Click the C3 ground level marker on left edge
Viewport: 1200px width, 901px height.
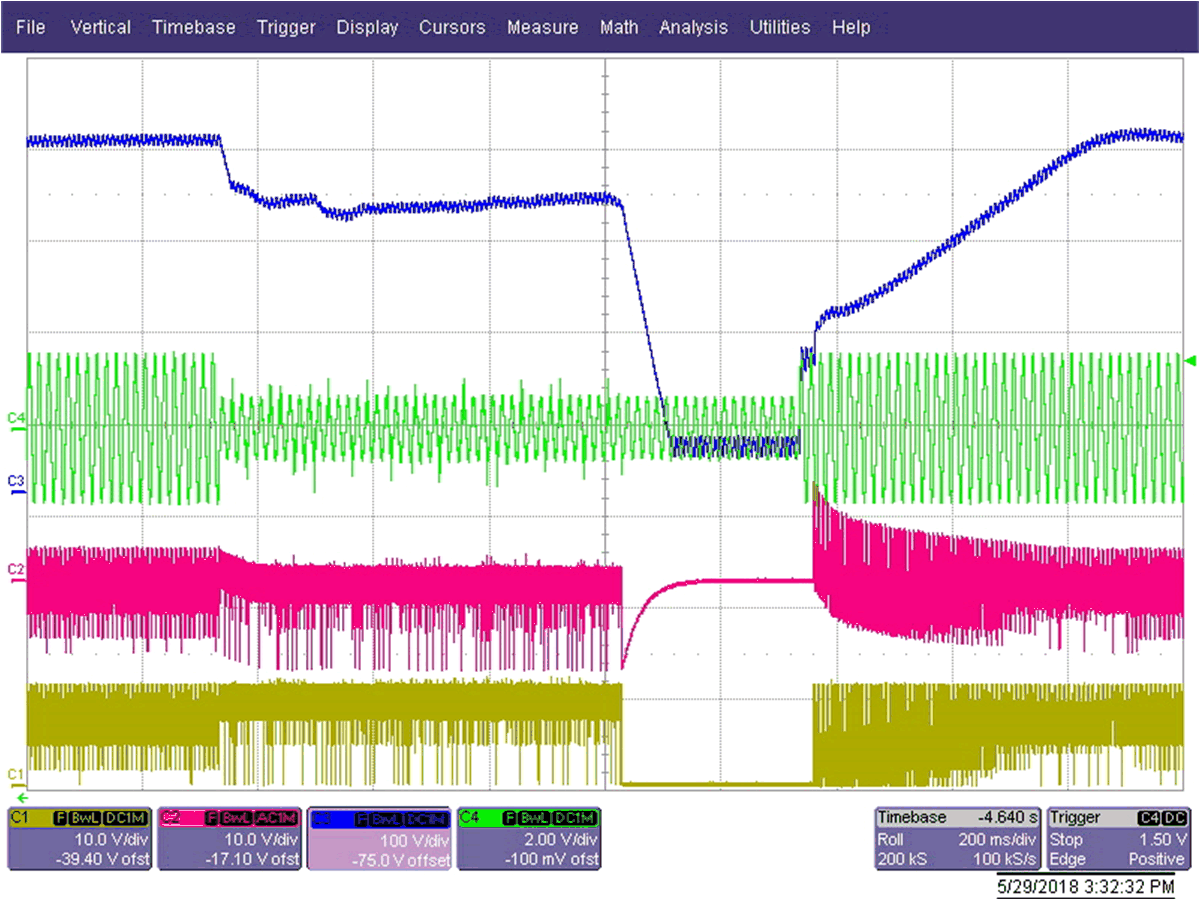coord(14,482)
